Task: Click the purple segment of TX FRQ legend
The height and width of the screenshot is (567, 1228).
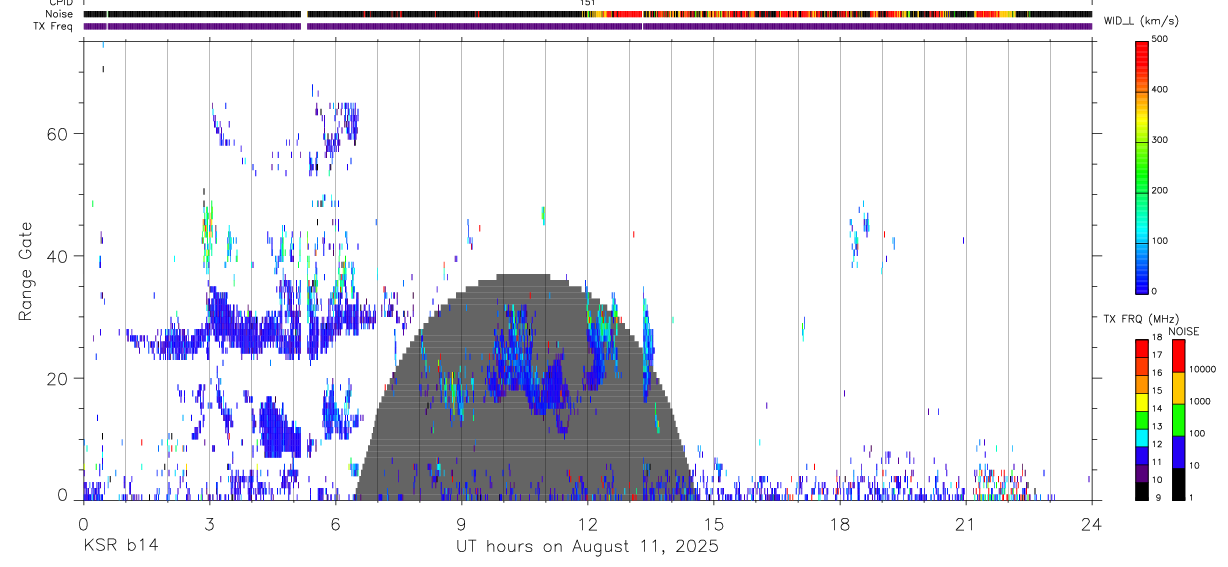Action: 1142,475
